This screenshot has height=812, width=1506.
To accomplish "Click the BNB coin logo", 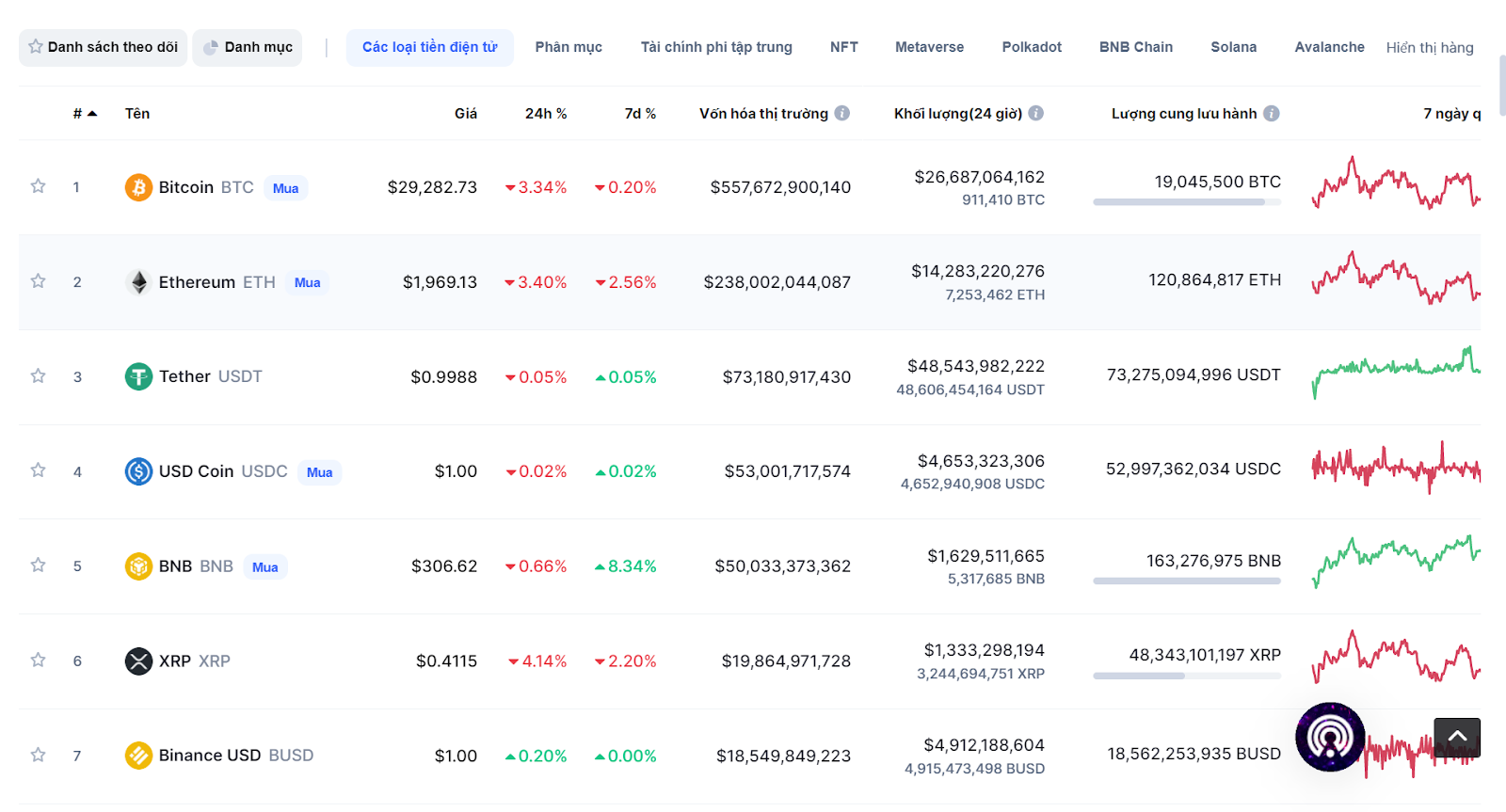I will pos(138,566).
